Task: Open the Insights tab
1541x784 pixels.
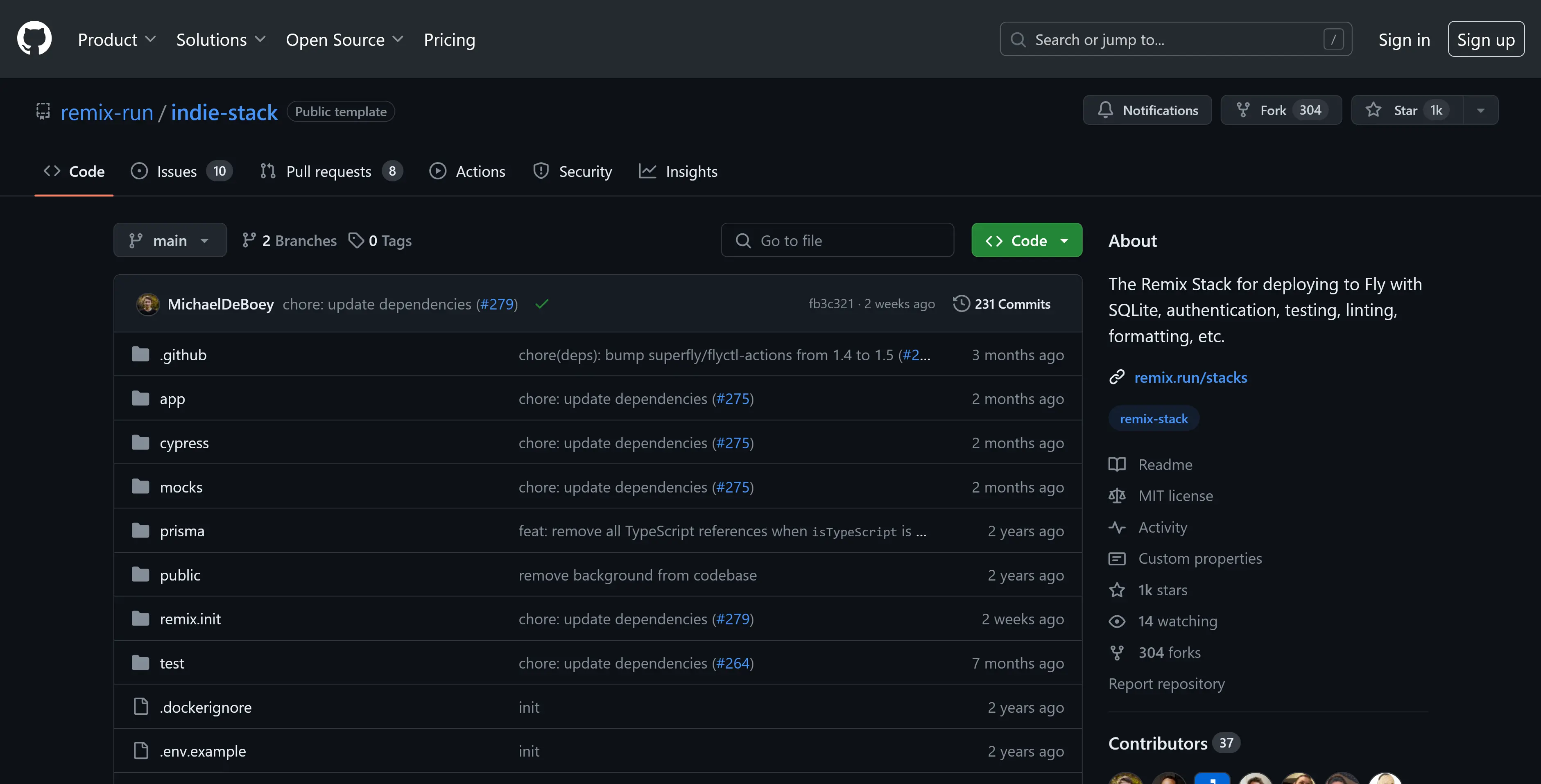Action: coord(679,172)
